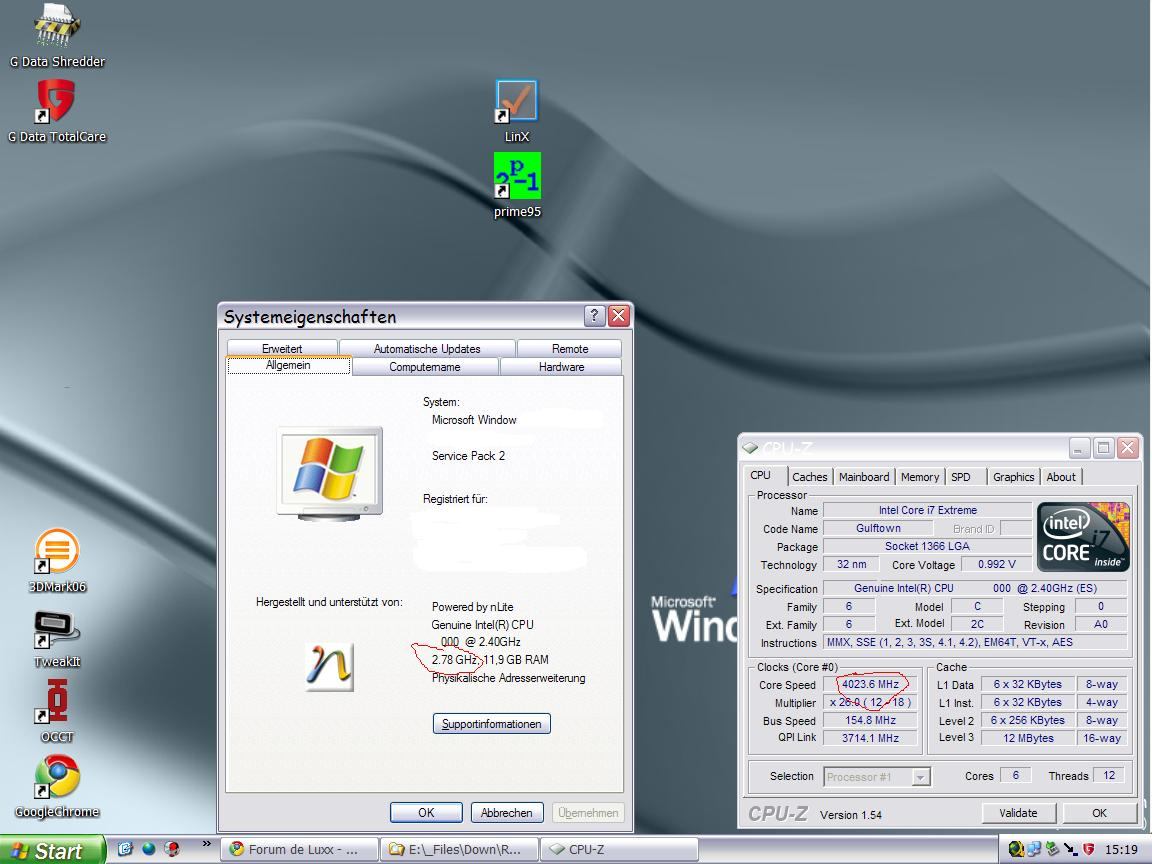Open the Remote tab
Viewport: 1152px width, 864px height.
click(569, 348)
